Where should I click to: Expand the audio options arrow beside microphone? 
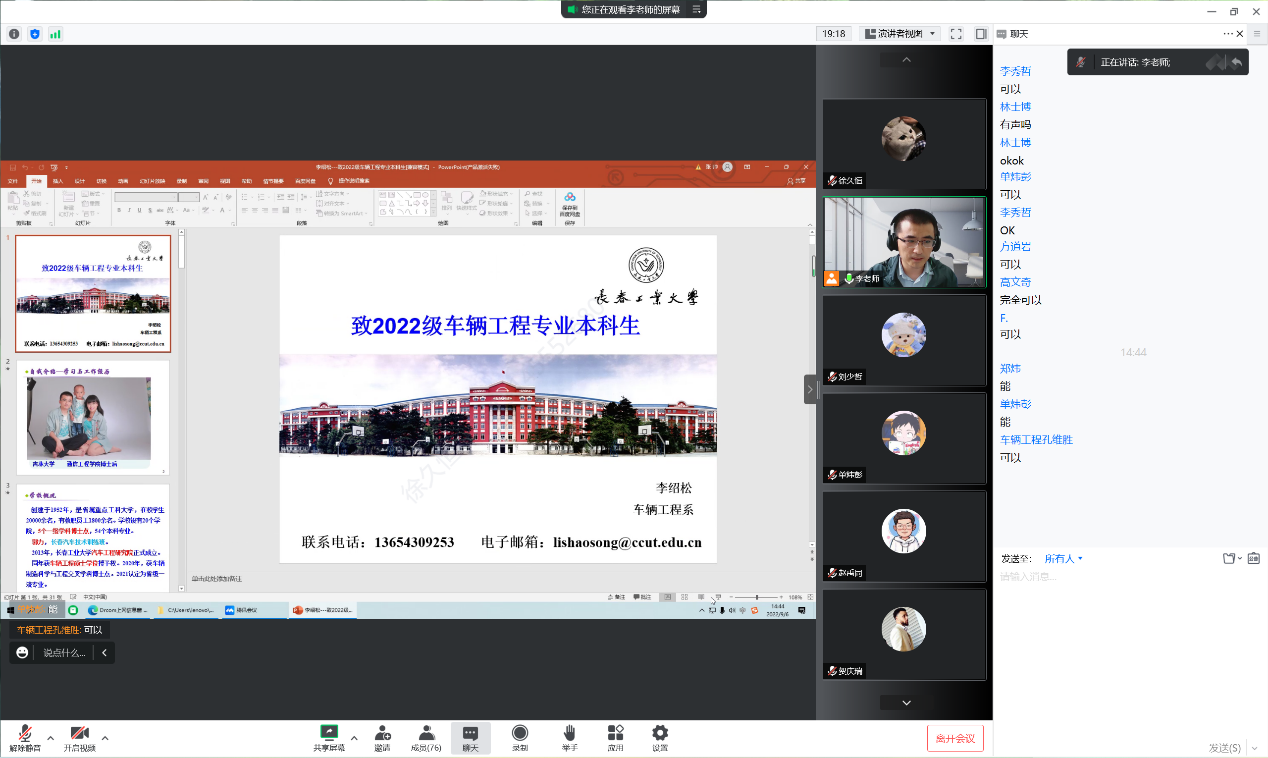pos(51,738)
